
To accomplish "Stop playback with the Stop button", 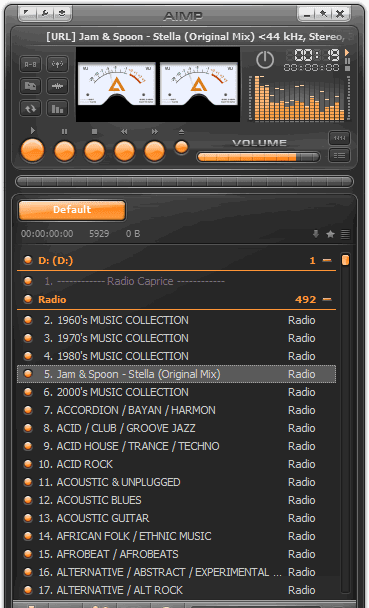I will pos(95,151).
